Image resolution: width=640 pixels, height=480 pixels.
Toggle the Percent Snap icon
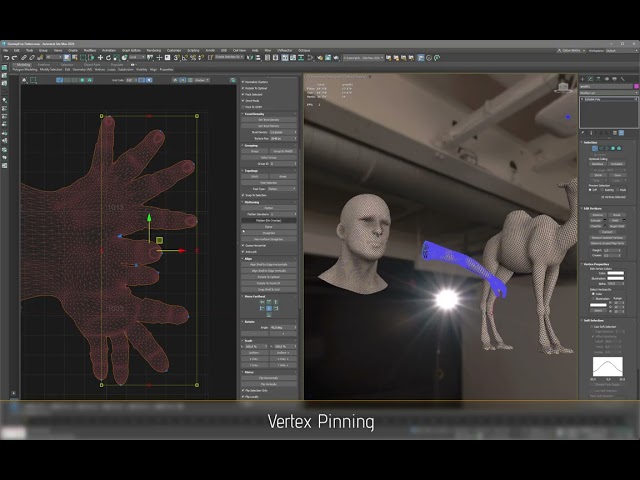pyautogui.click(x=193, y=58)
